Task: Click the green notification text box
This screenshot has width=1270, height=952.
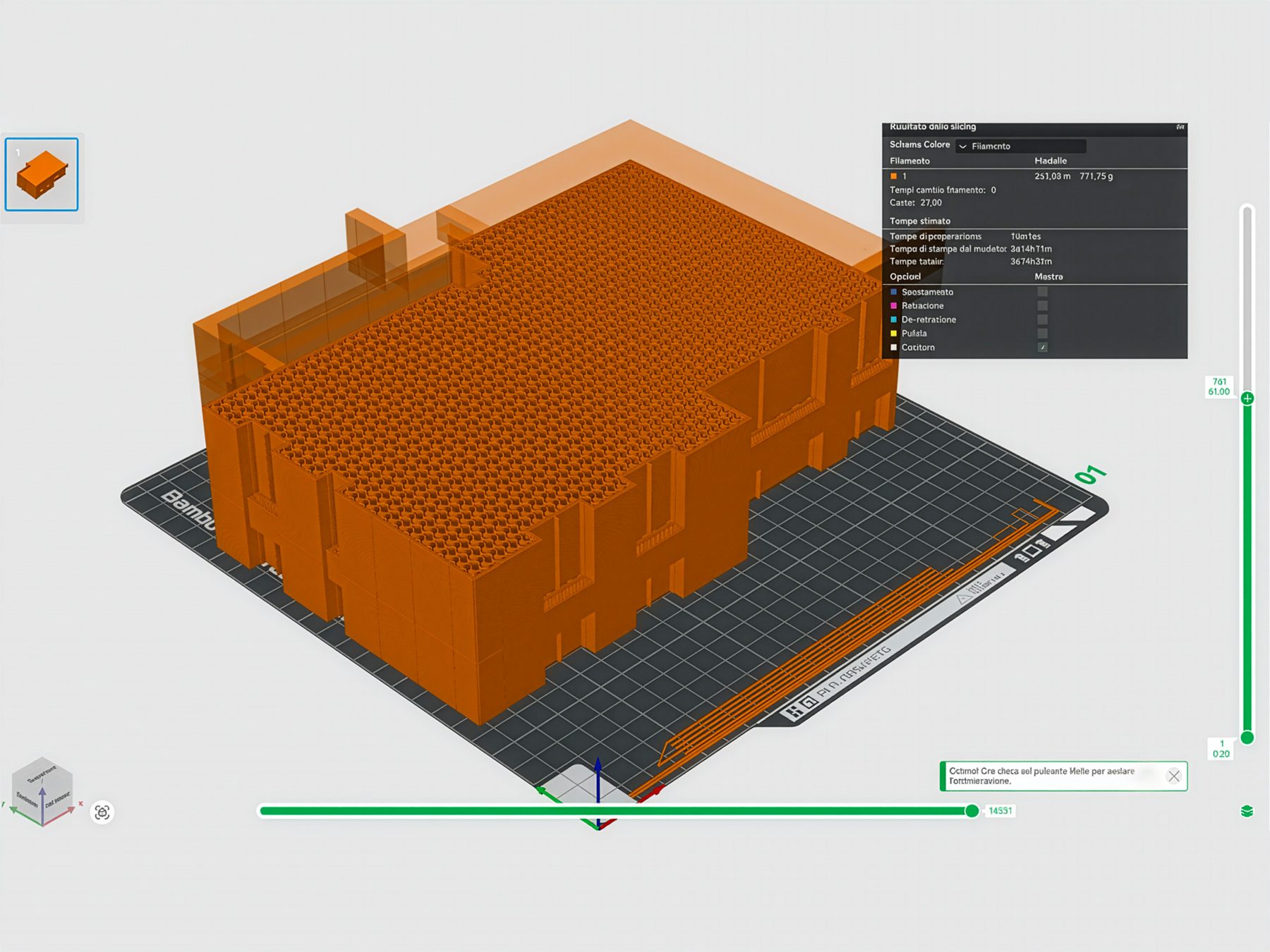Action: [1063, 776]
